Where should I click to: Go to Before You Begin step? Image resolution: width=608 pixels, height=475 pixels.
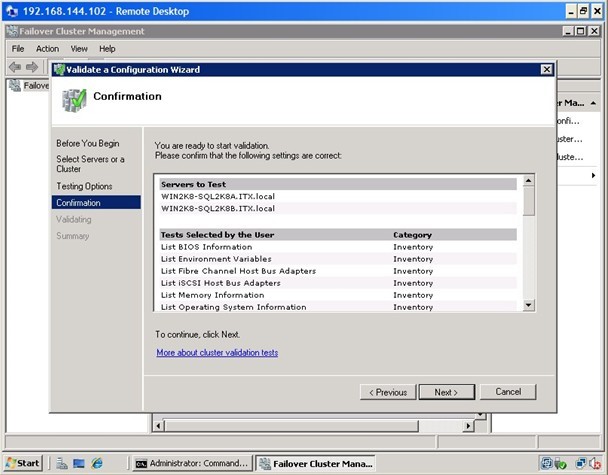tap(88, 143)
